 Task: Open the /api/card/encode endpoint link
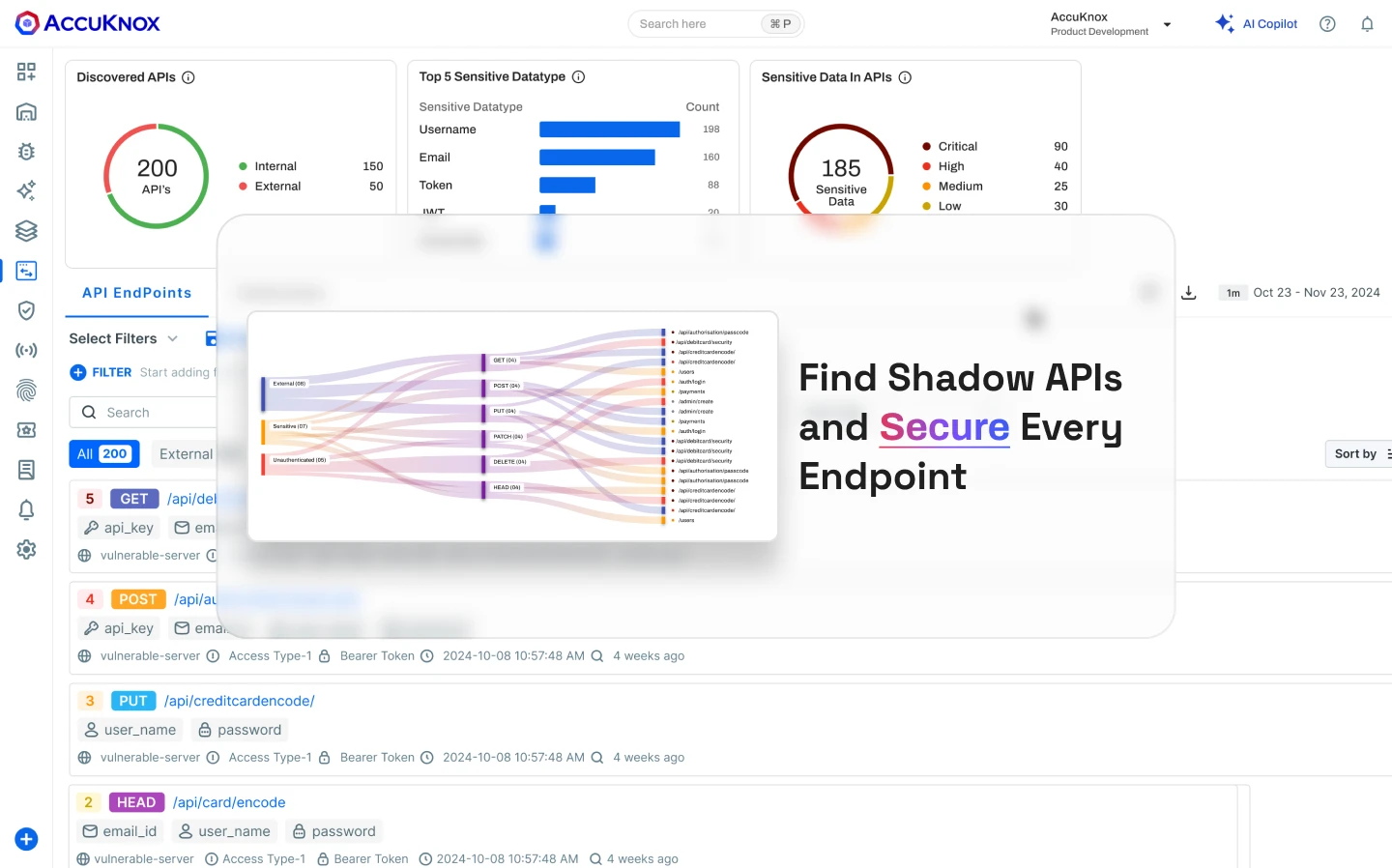pyautogui.click(x=229, y=802)
